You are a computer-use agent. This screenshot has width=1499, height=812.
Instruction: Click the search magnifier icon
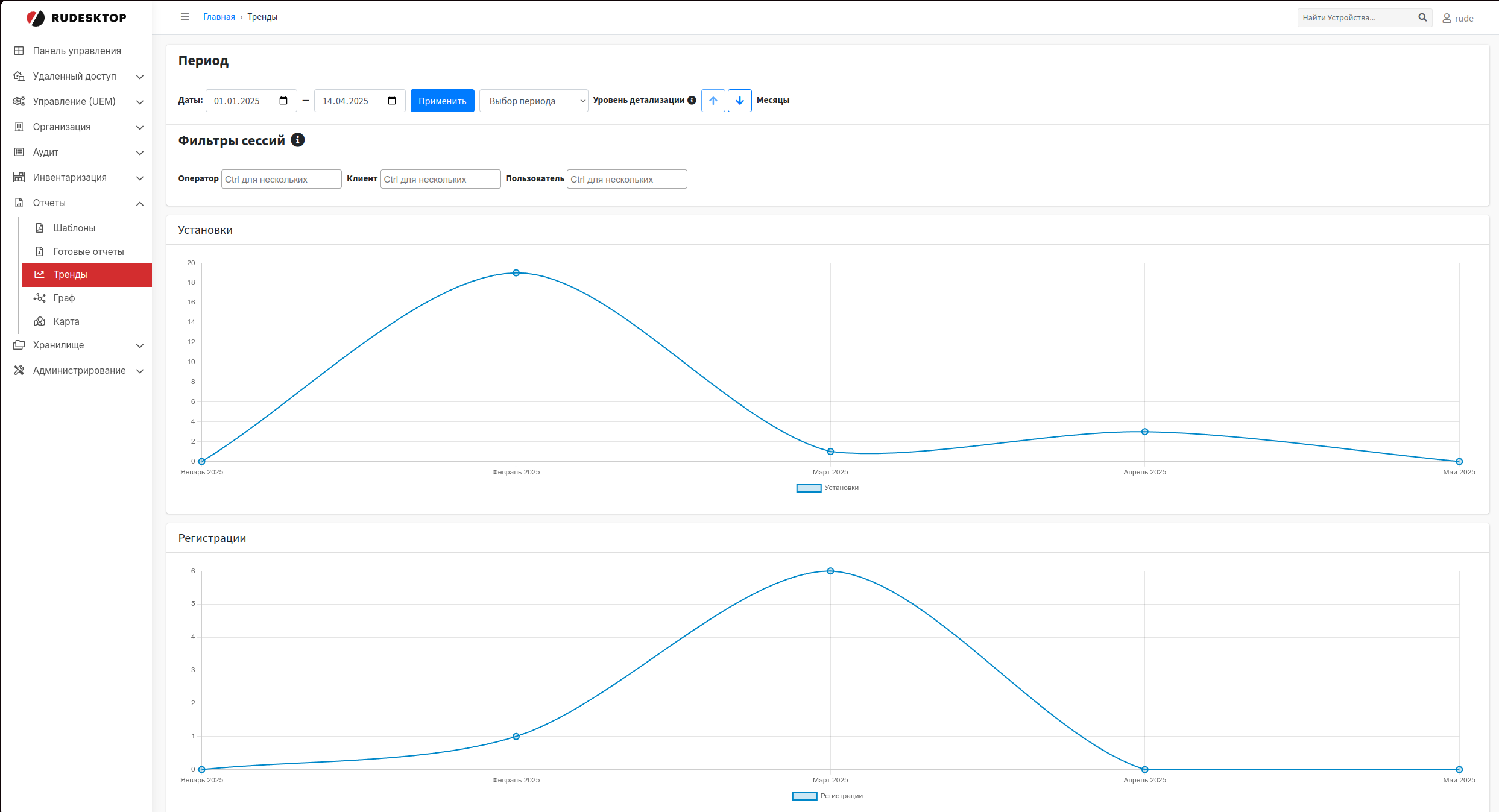click(x=1422, y=17)
